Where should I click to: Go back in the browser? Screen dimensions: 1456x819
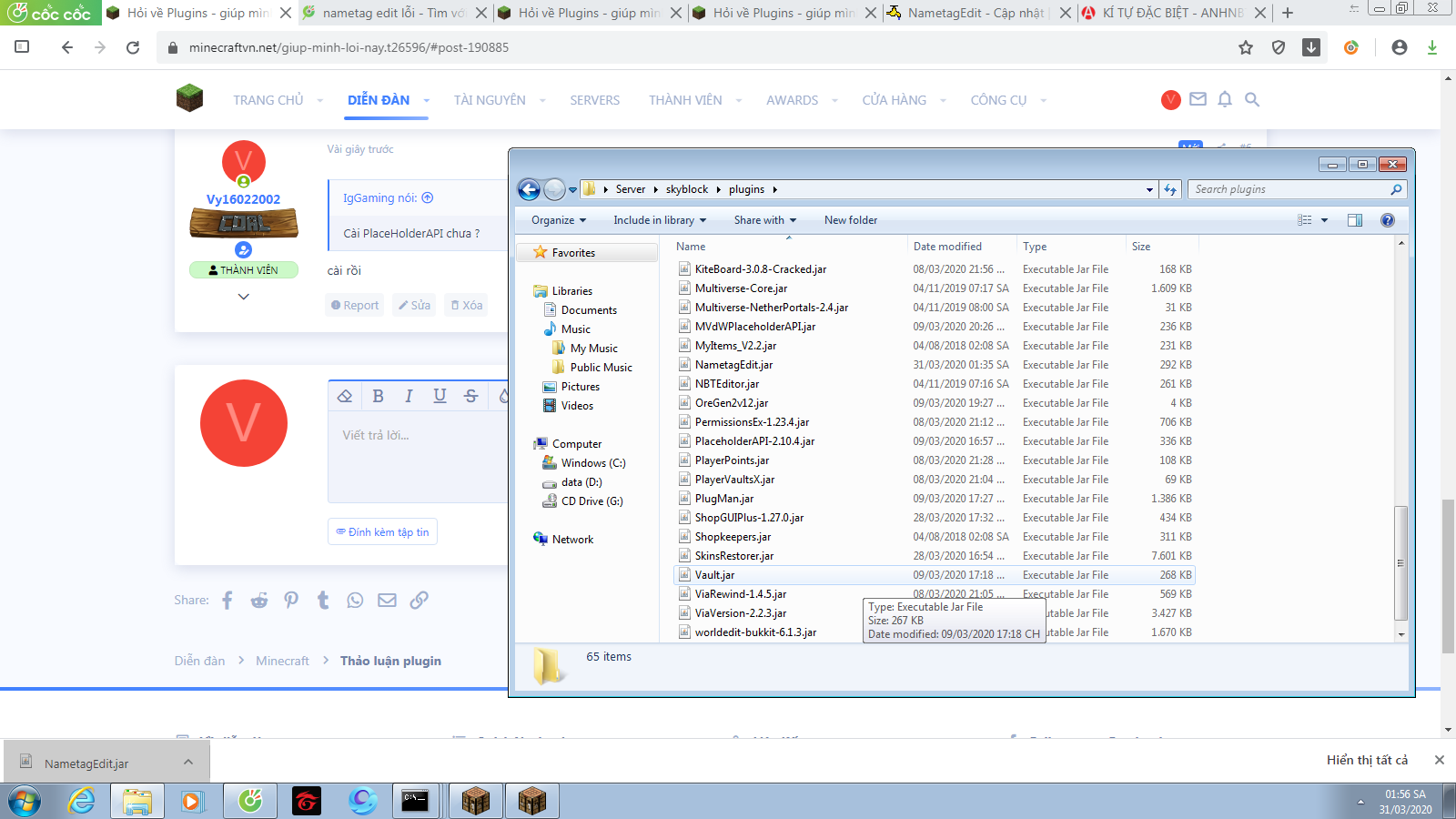66,47
